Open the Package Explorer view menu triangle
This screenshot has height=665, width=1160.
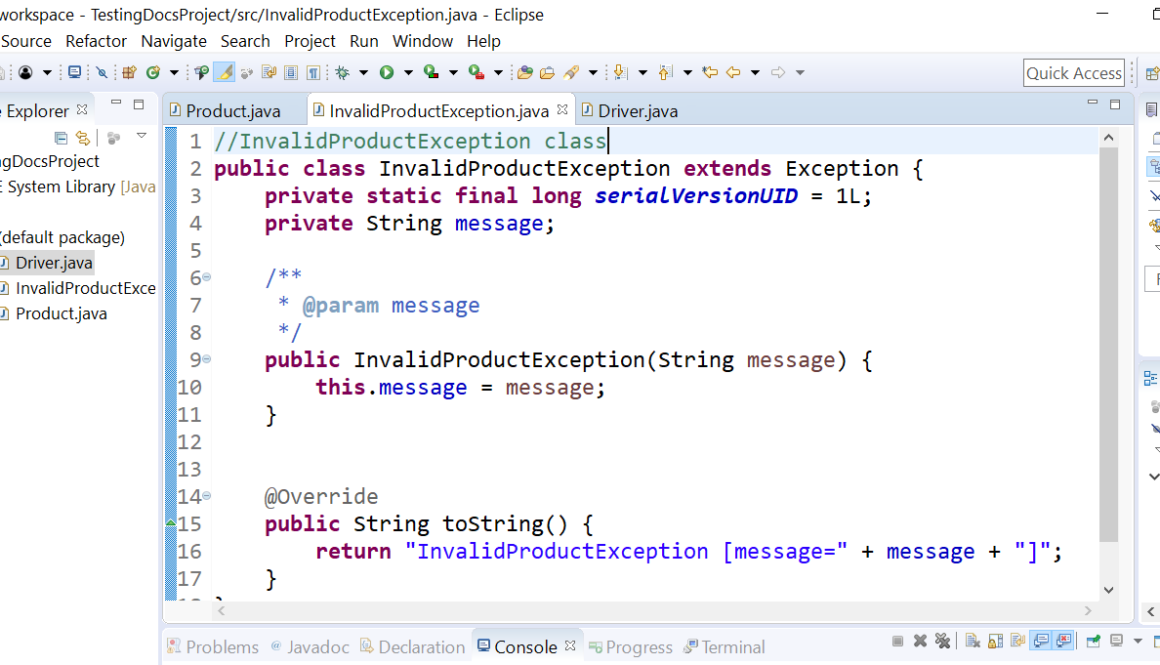141,136
